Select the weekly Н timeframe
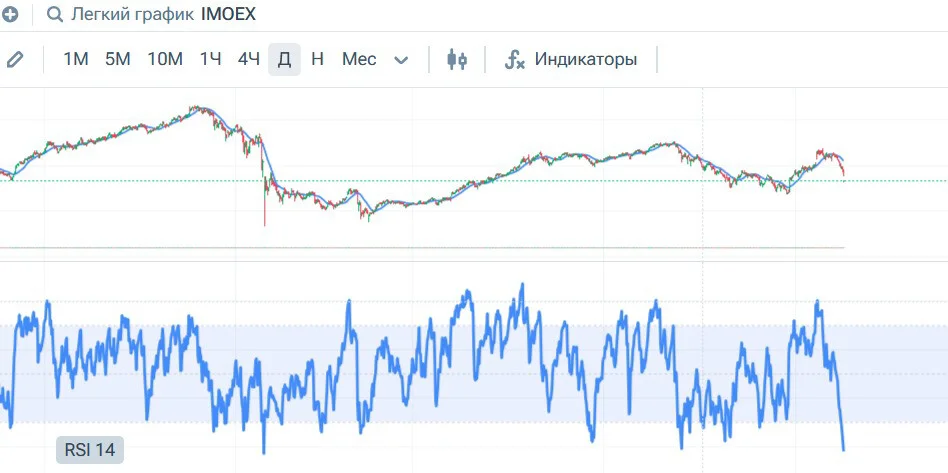Image resolution: width=948 pixels, height=473 pixels. tap(317, 59)
